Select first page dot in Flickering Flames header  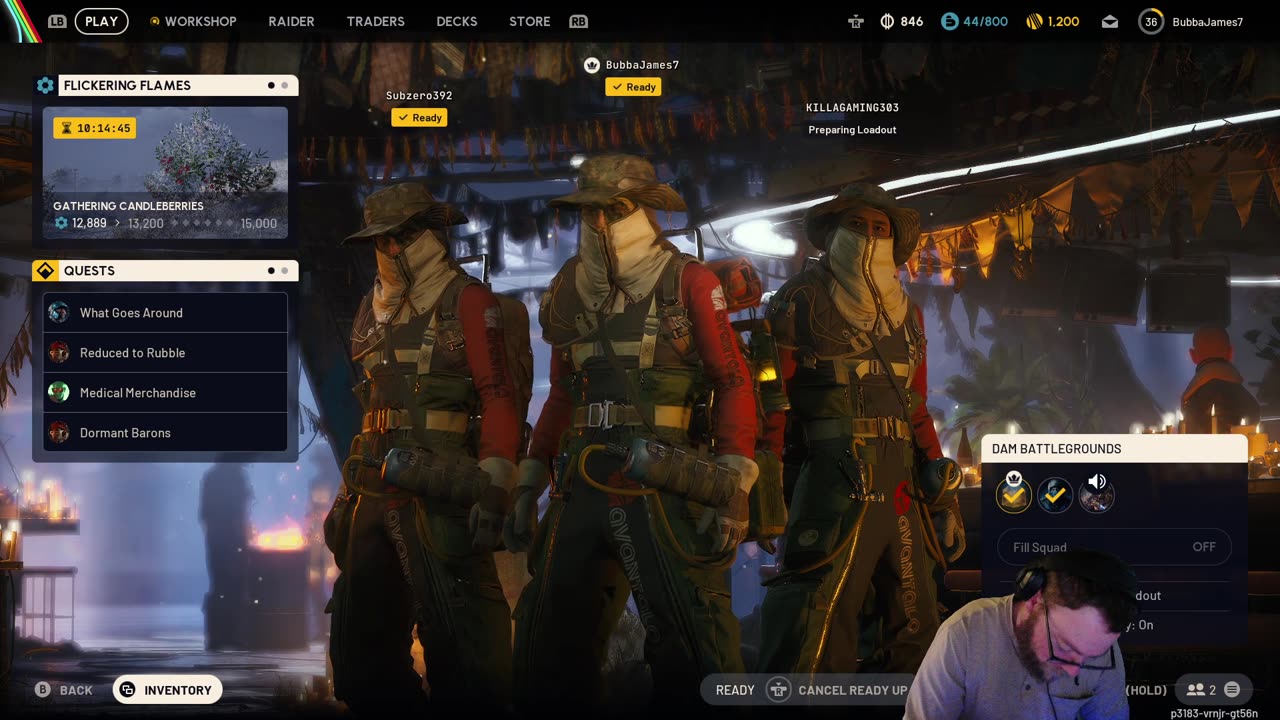tap(271, 86)
